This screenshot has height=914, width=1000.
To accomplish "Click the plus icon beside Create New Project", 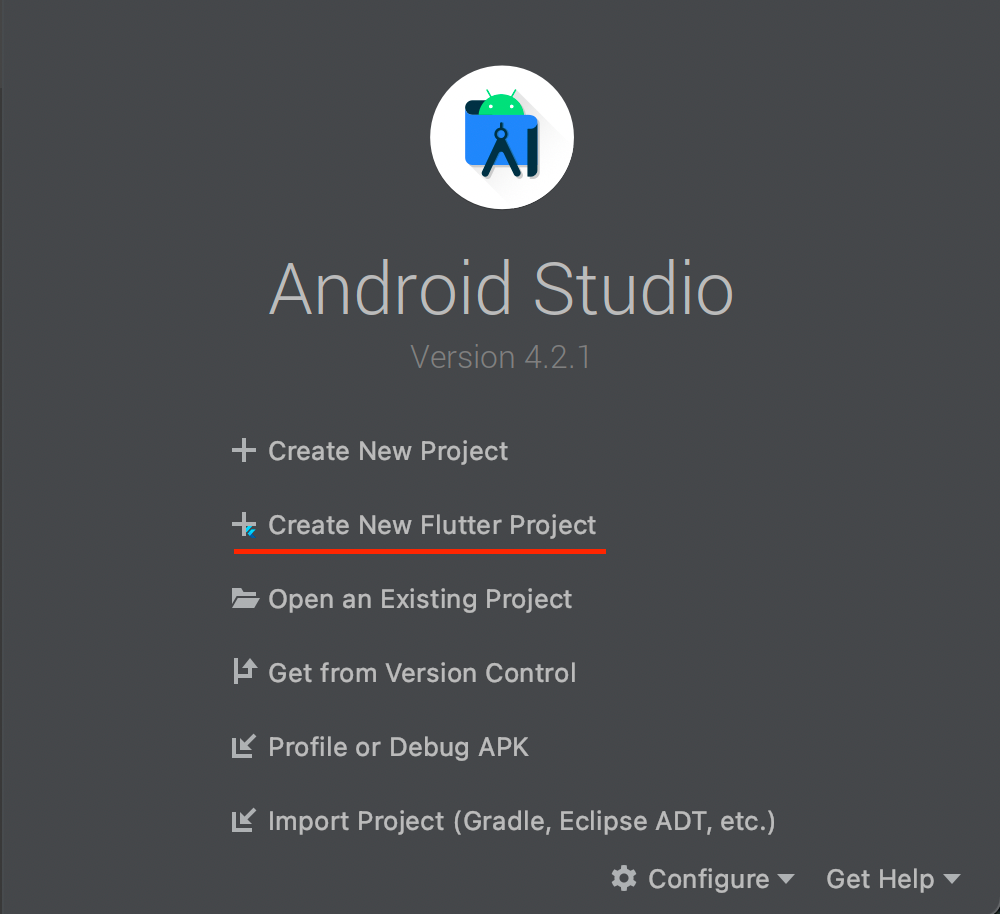I will [x=244, y=450].
